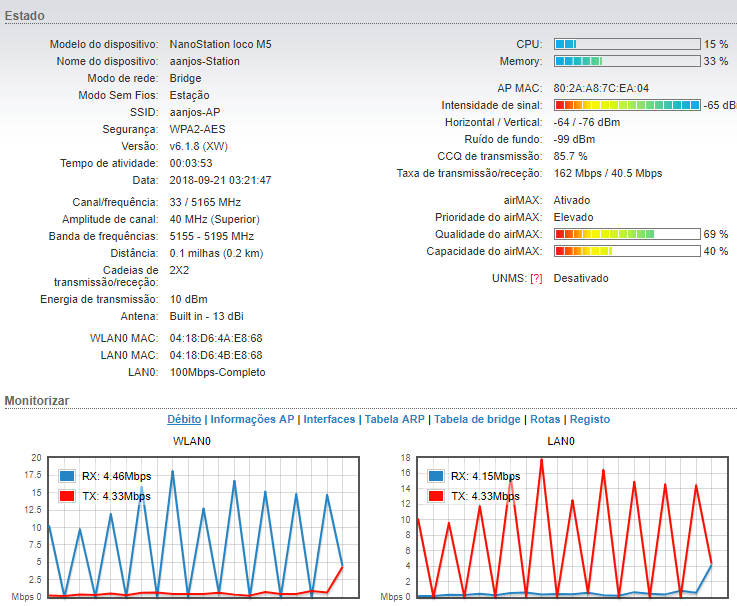Image resolution: width=737 pixels, height=606 pixels.
Task: Click the LAN0 chart title
Action: [x=560, y=441]
